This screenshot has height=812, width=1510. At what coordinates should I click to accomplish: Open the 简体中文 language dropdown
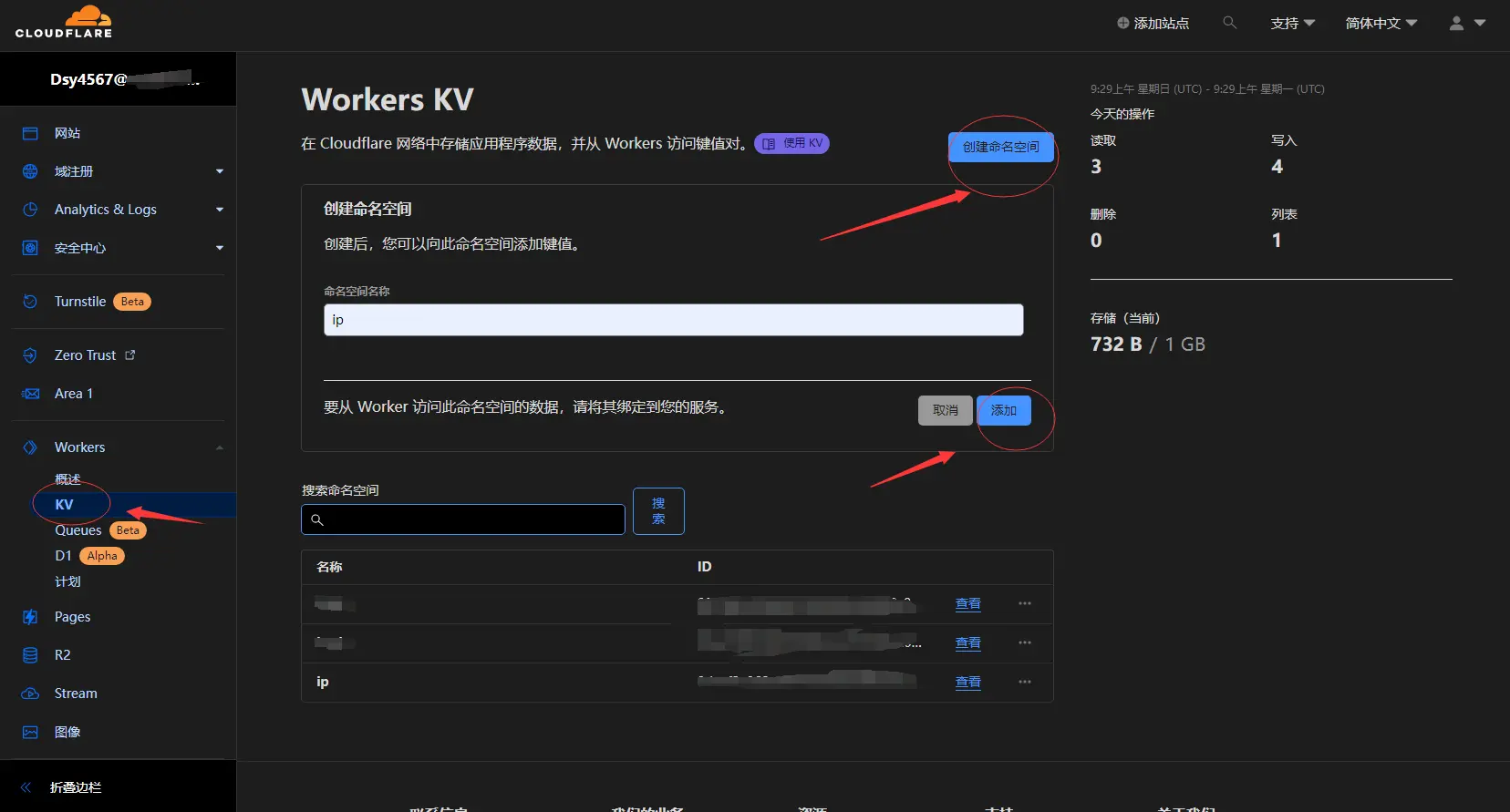tap(1381, 24)
